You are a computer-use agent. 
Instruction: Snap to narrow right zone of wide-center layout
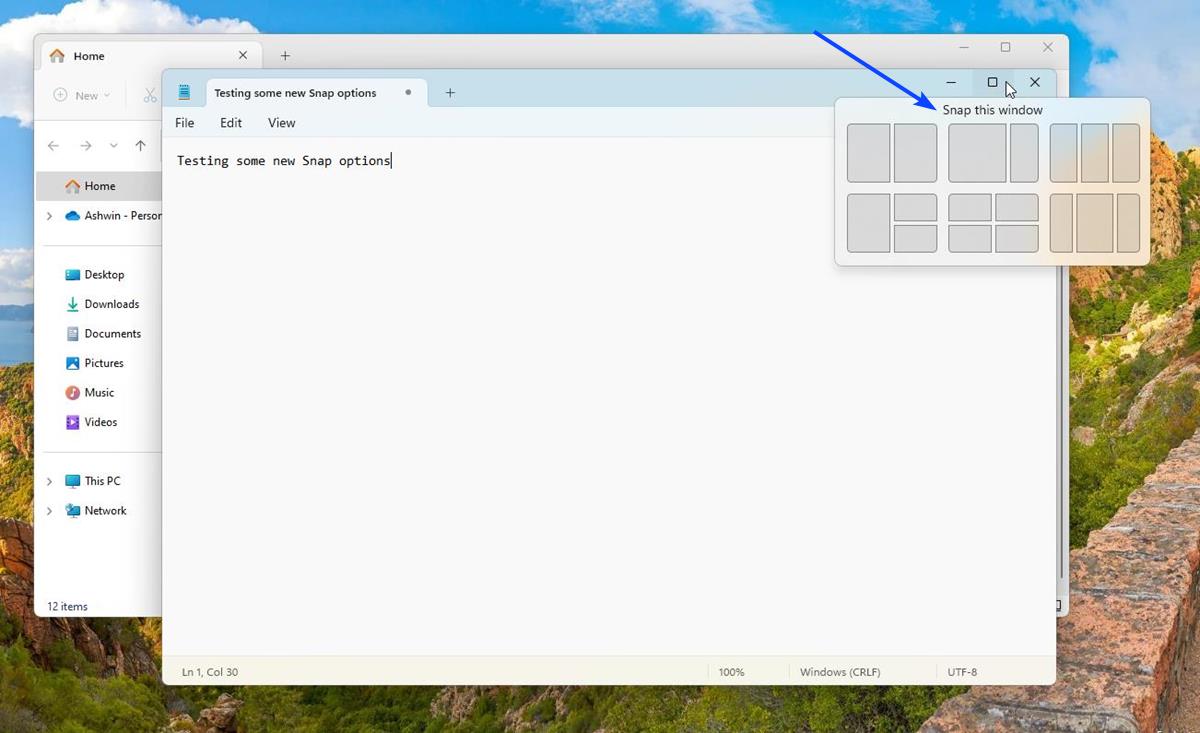click(1129, 223)
